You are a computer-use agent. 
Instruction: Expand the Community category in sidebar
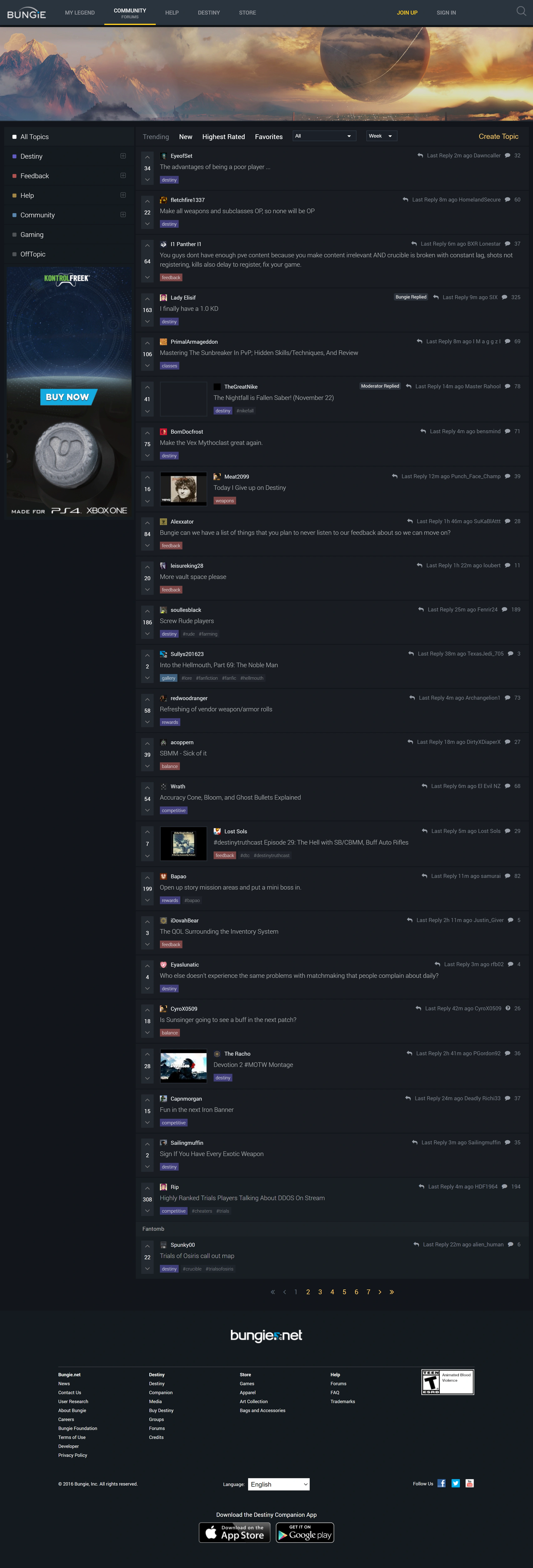click(x=123, y=214)
